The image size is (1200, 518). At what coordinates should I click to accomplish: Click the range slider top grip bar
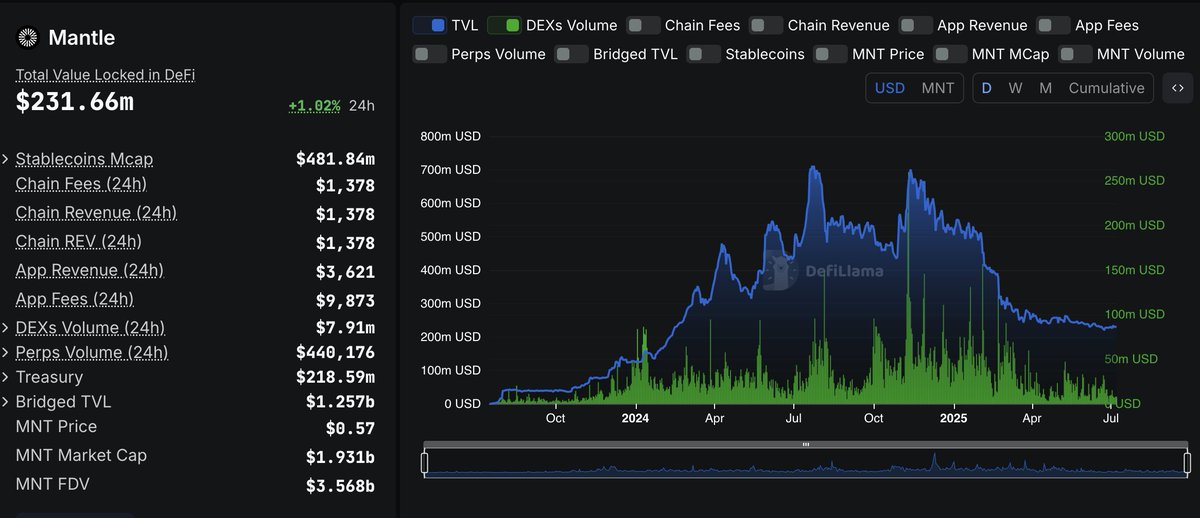[x=806, y=444]
